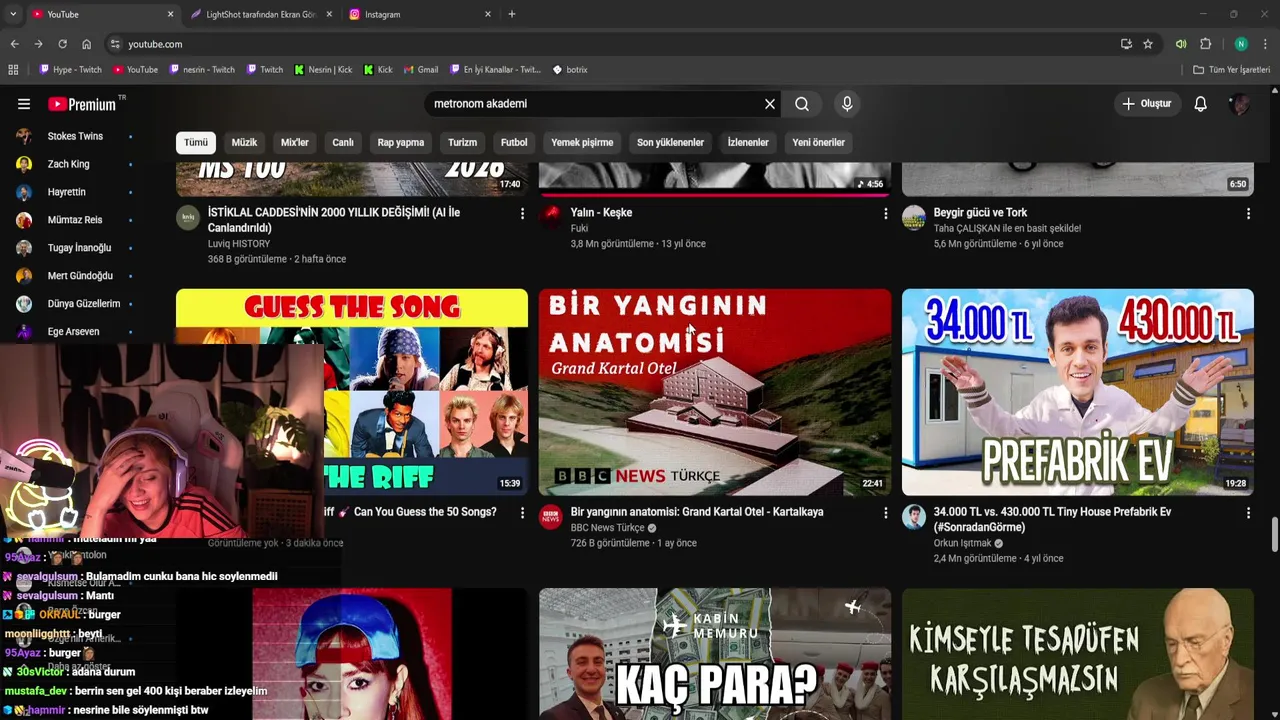This screenshot has height=720, width=1280.
Task: Open options for Tiny House Prefabrik Ev video
Action: (x=1248, y=512)
